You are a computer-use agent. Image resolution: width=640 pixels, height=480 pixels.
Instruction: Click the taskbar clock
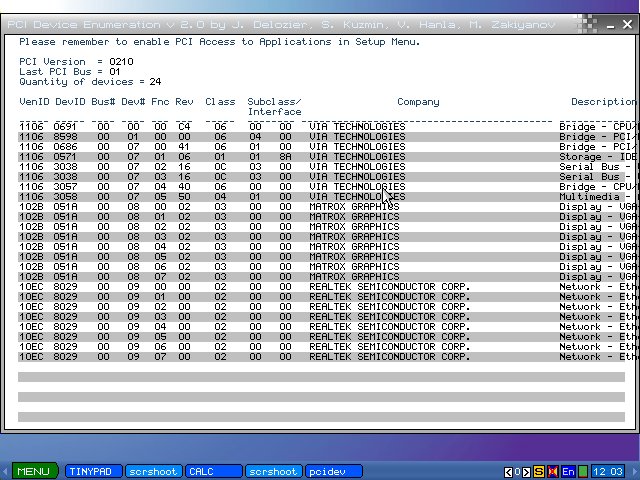(608, 472)
